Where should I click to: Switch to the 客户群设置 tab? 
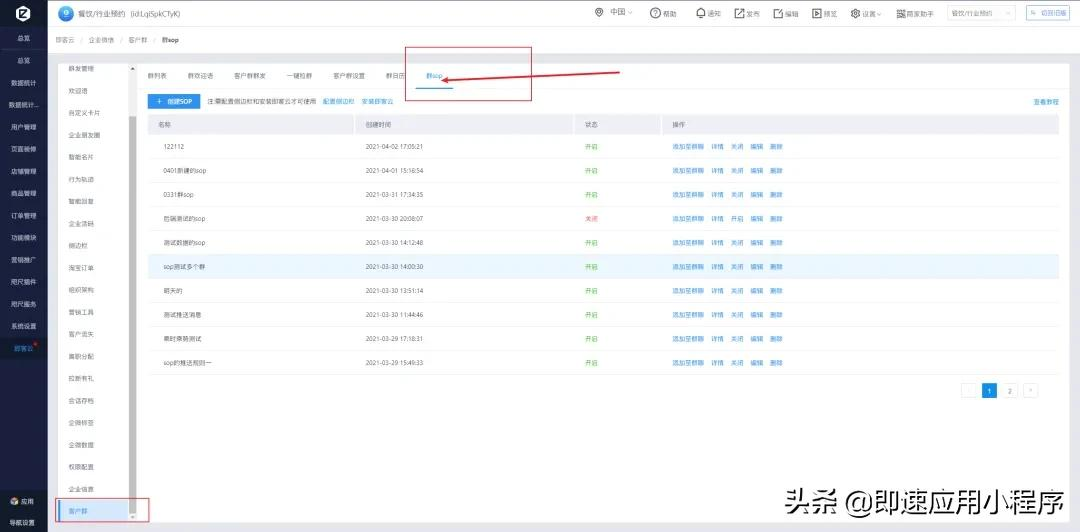[349, 76]
